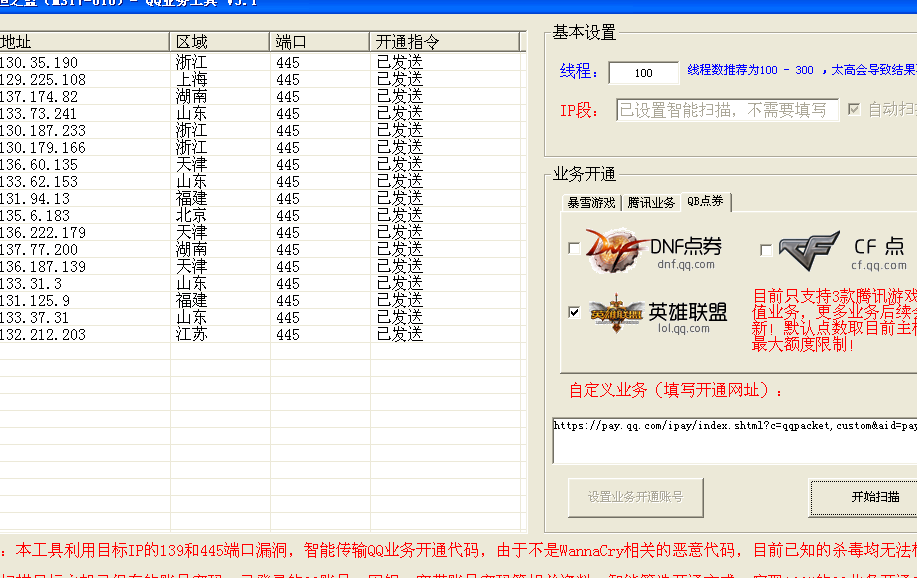Uncheck the 英雄联盟 checkbox

tap(574, 312)
